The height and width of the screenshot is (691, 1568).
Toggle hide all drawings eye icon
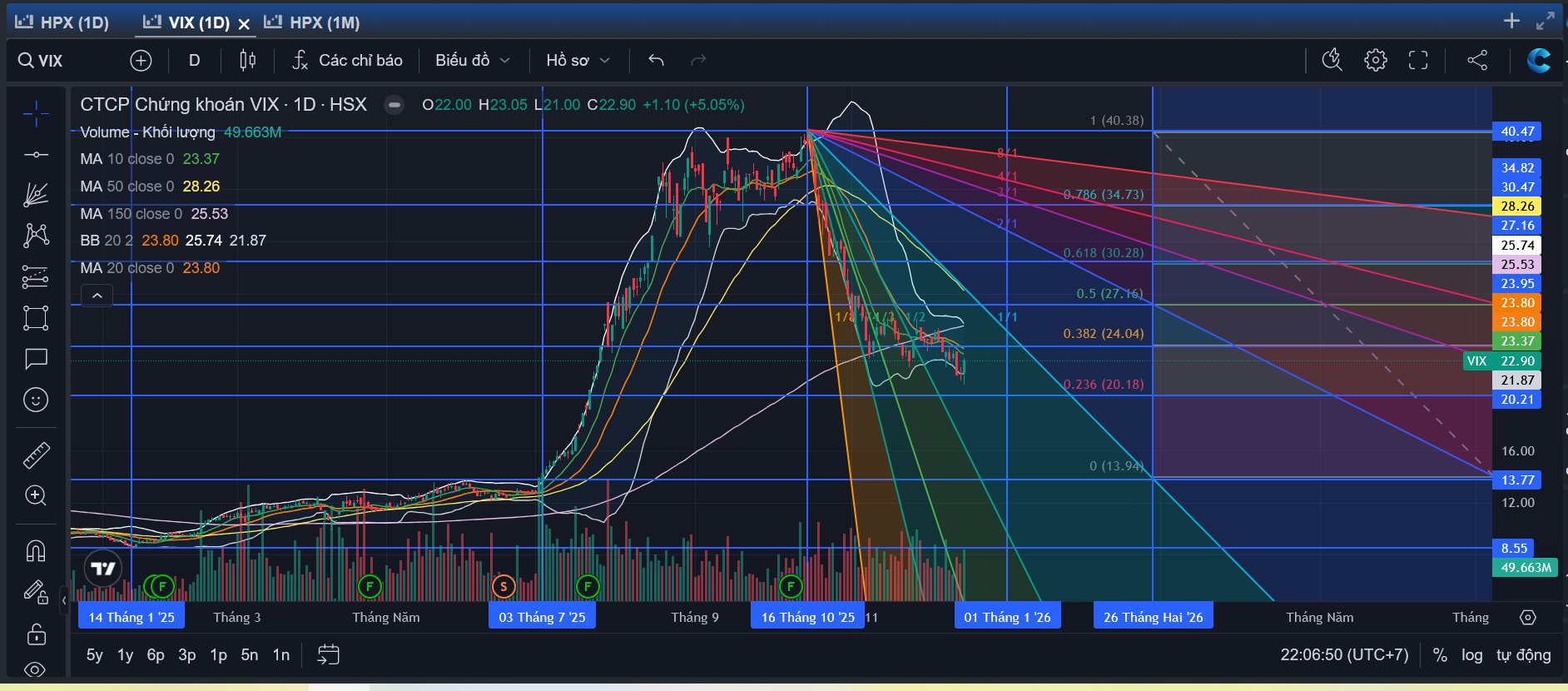[x=36, y=669]
